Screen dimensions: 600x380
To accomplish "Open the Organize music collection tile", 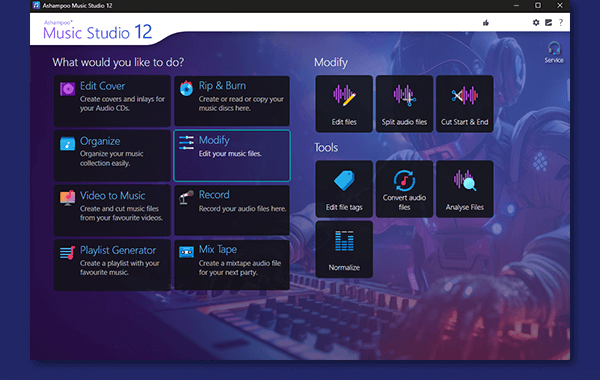I will point(112,156).
